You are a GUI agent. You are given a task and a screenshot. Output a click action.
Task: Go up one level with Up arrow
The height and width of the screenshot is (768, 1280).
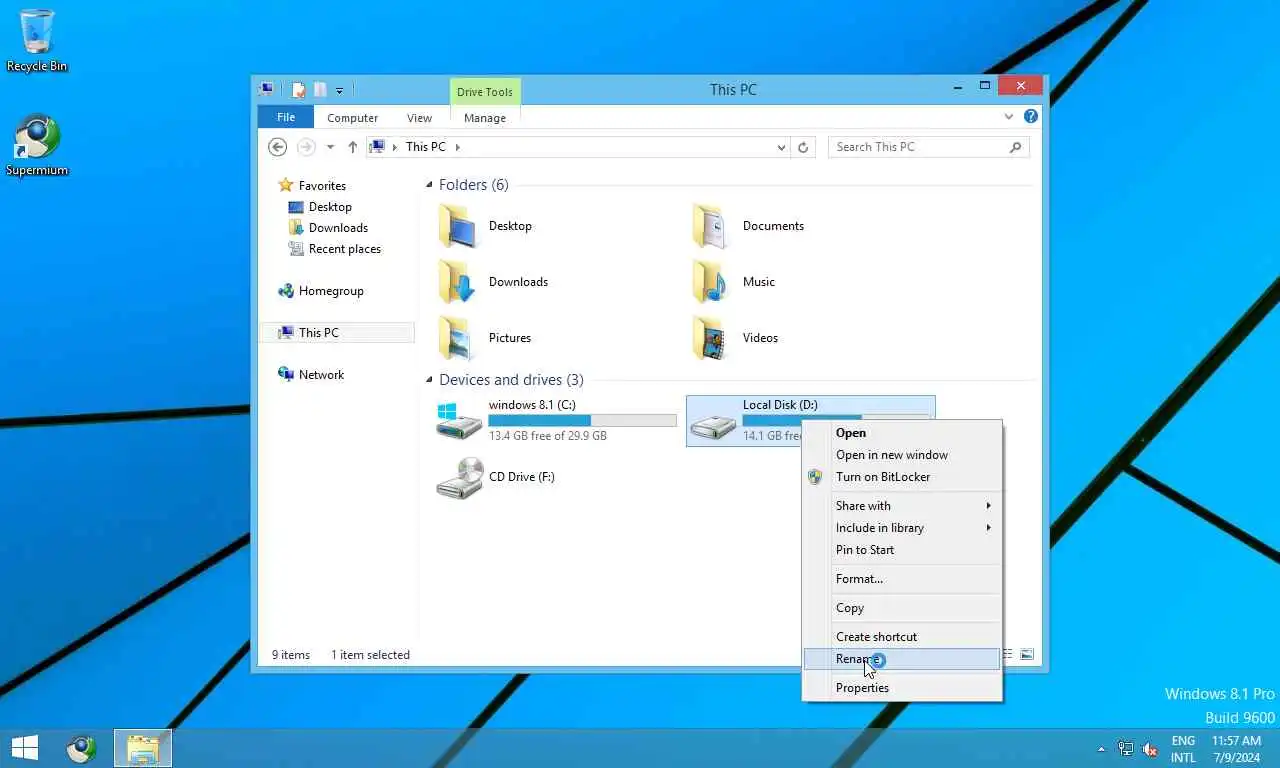pyautogui.click(x=352, y=147)
